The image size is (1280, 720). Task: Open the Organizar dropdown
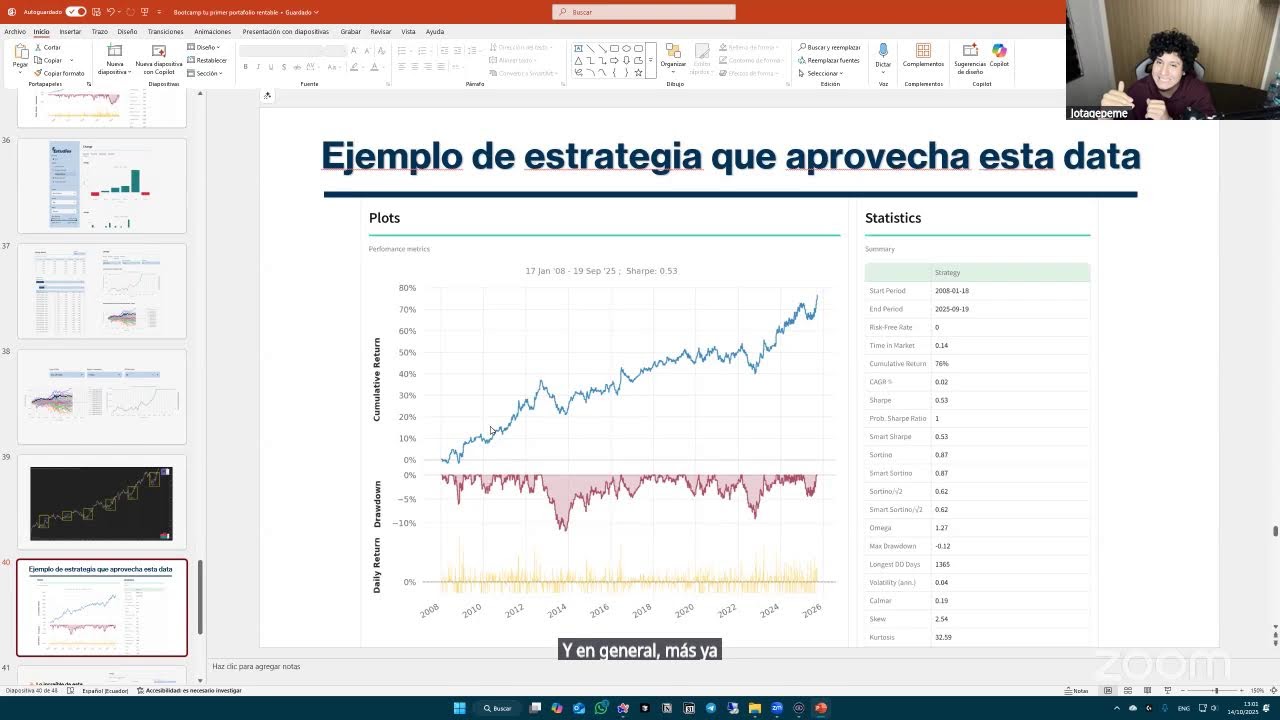[673, 58]
